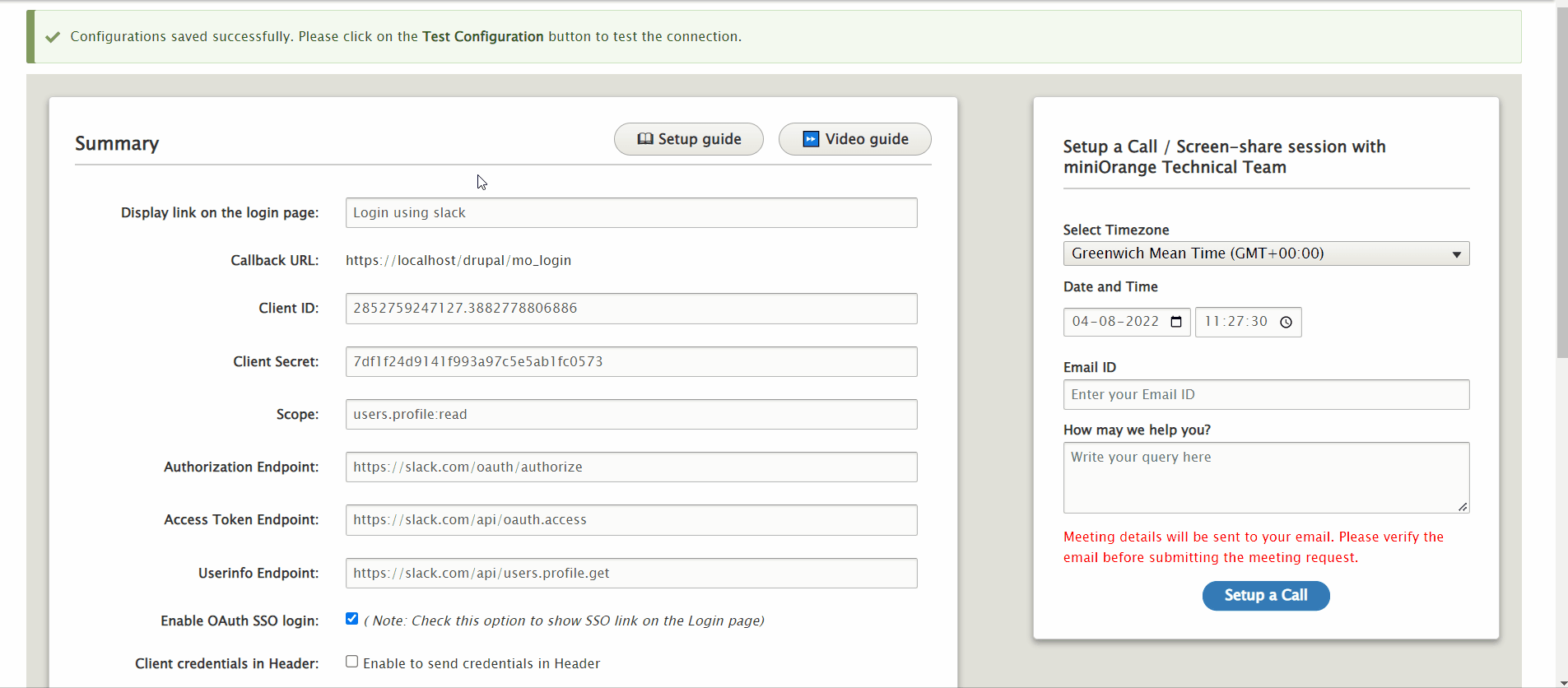
Task: Open the Setup guide button
Action: [x=689, y=139]
